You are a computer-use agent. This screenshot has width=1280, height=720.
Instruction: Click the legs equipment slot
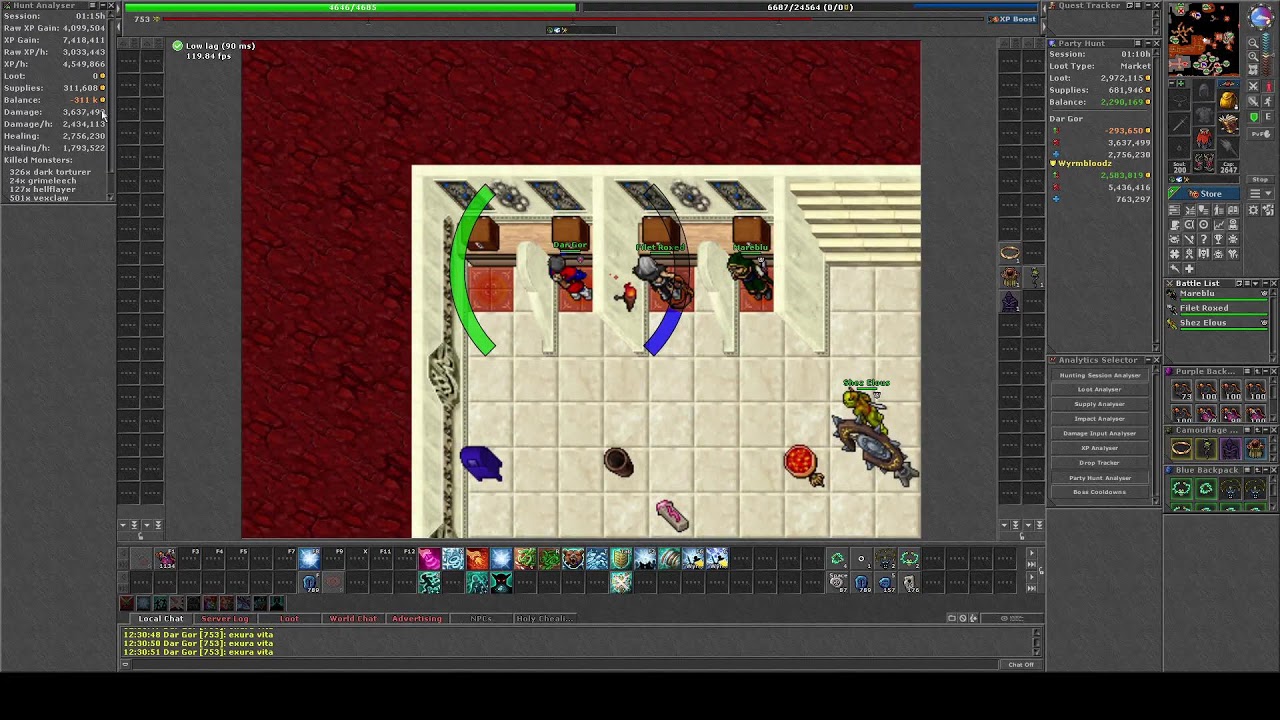pyautogui.click(x=1203, y=138)
